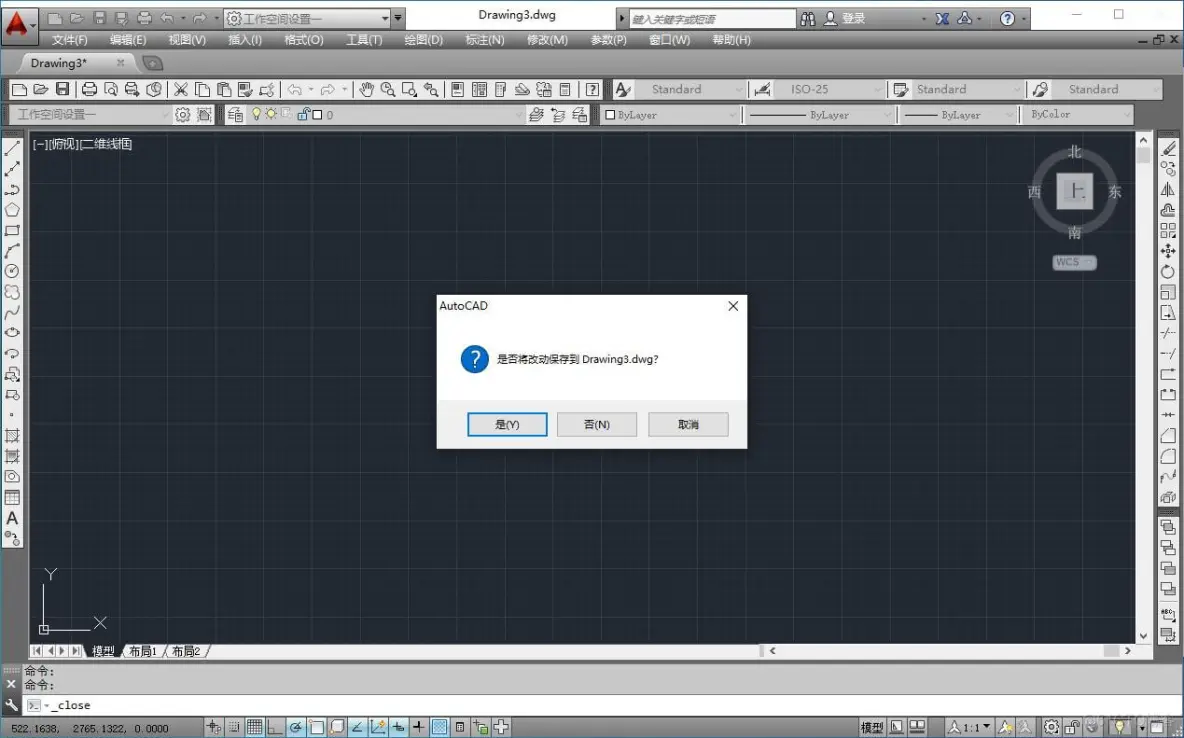Close the AutoCAD save dialog with X
This screenshot has height=738, width=1184.
click(x=732, y=306)
